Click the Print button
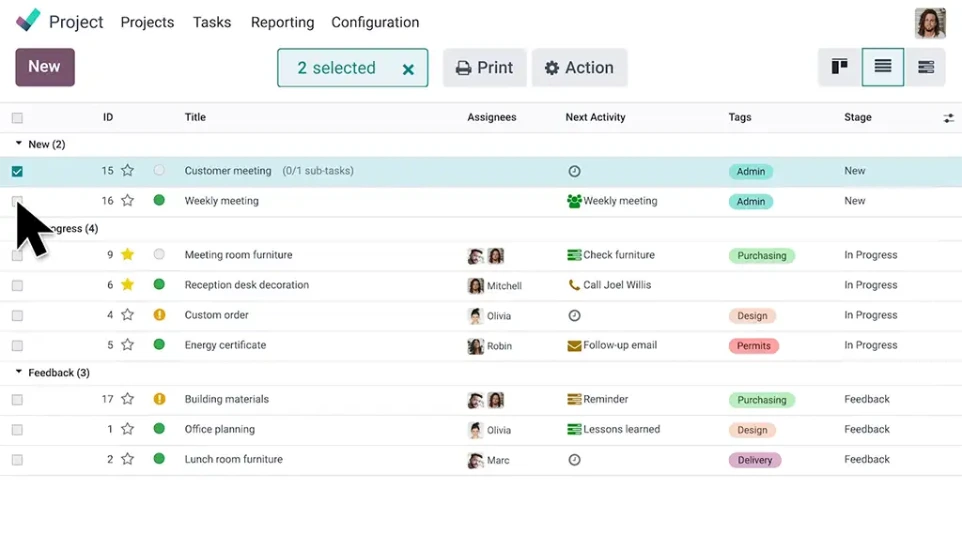Viewport: 962px width, 549px height. [x=484, y=68]
